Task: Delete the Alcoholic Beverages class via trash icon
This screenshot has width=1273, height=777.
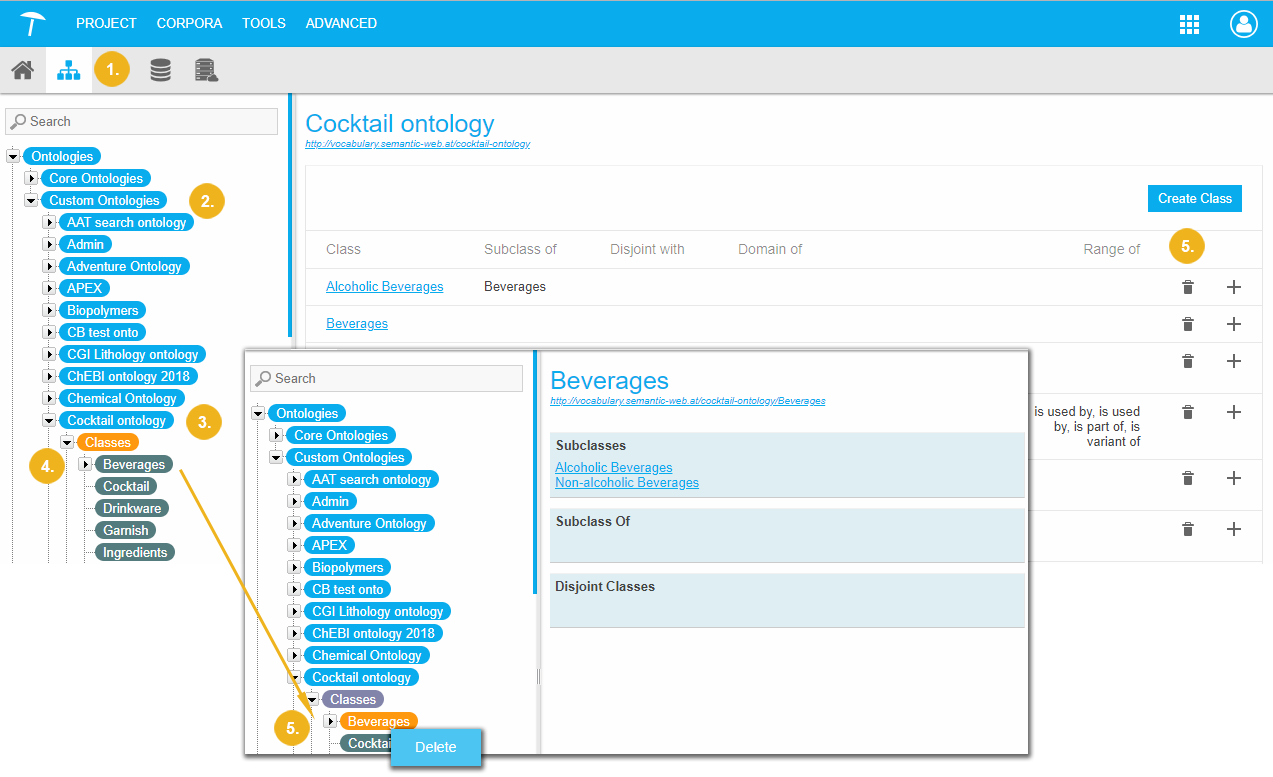Action: coord(1187,287)
